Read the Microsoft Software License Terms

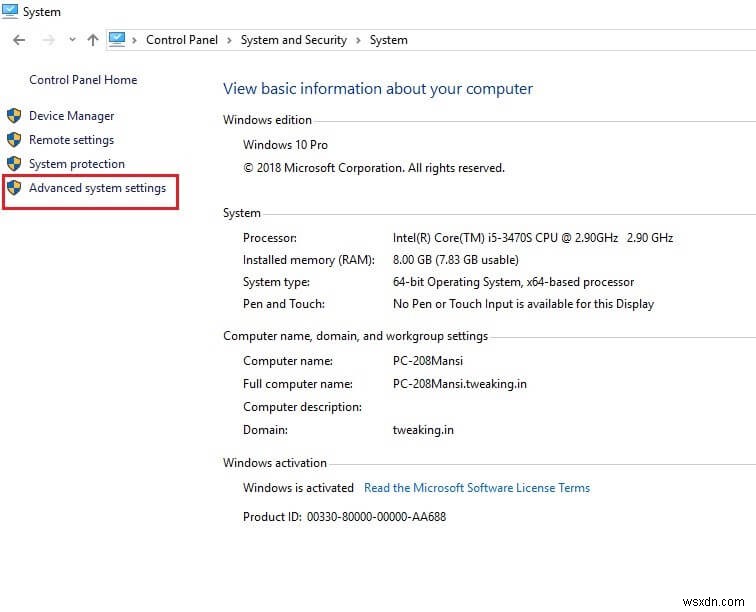pos(477,488)
